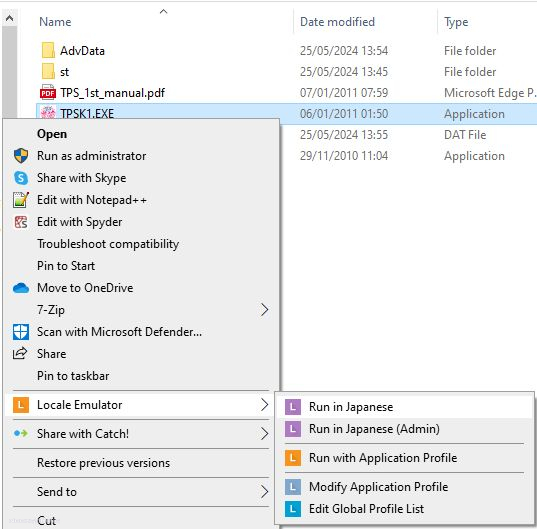Viewport: 537px width, 529px height.
Task: Open the 7-Zip menu entry
Action: tap(141, 310)
